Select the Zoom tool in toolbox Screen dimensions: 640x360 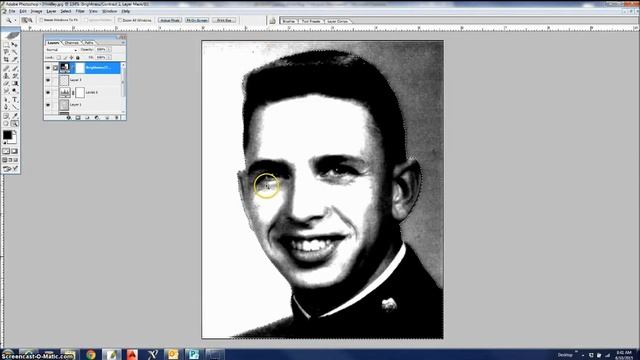click(x=14, y=123)
